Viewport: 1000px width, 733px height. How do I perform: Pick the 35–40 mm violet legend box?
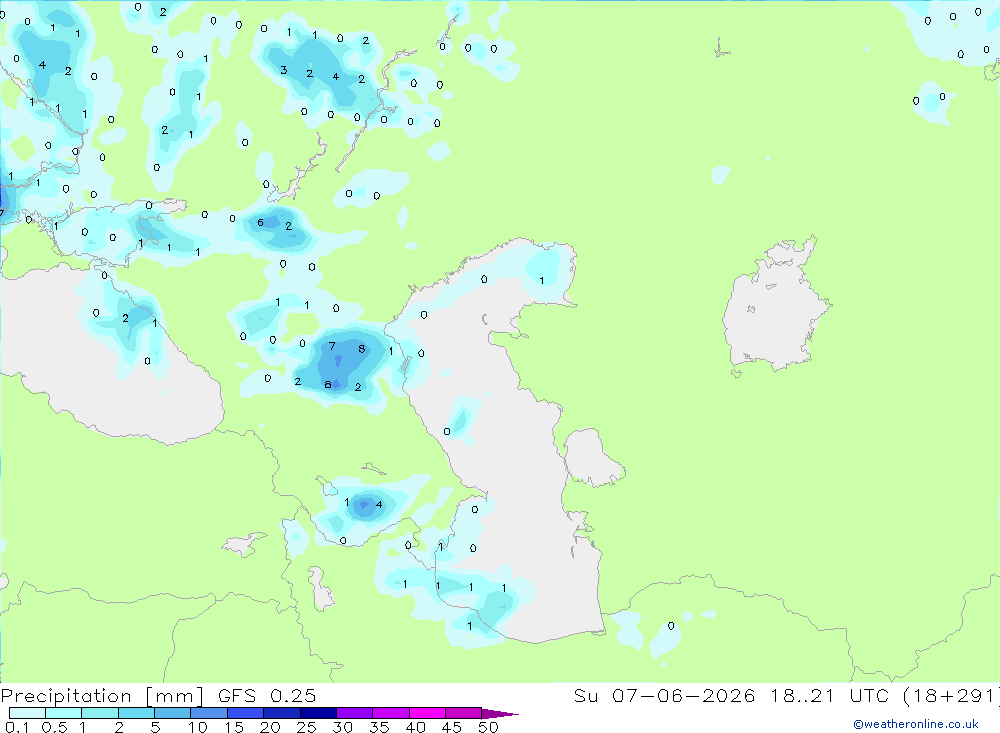click(391, 713)
